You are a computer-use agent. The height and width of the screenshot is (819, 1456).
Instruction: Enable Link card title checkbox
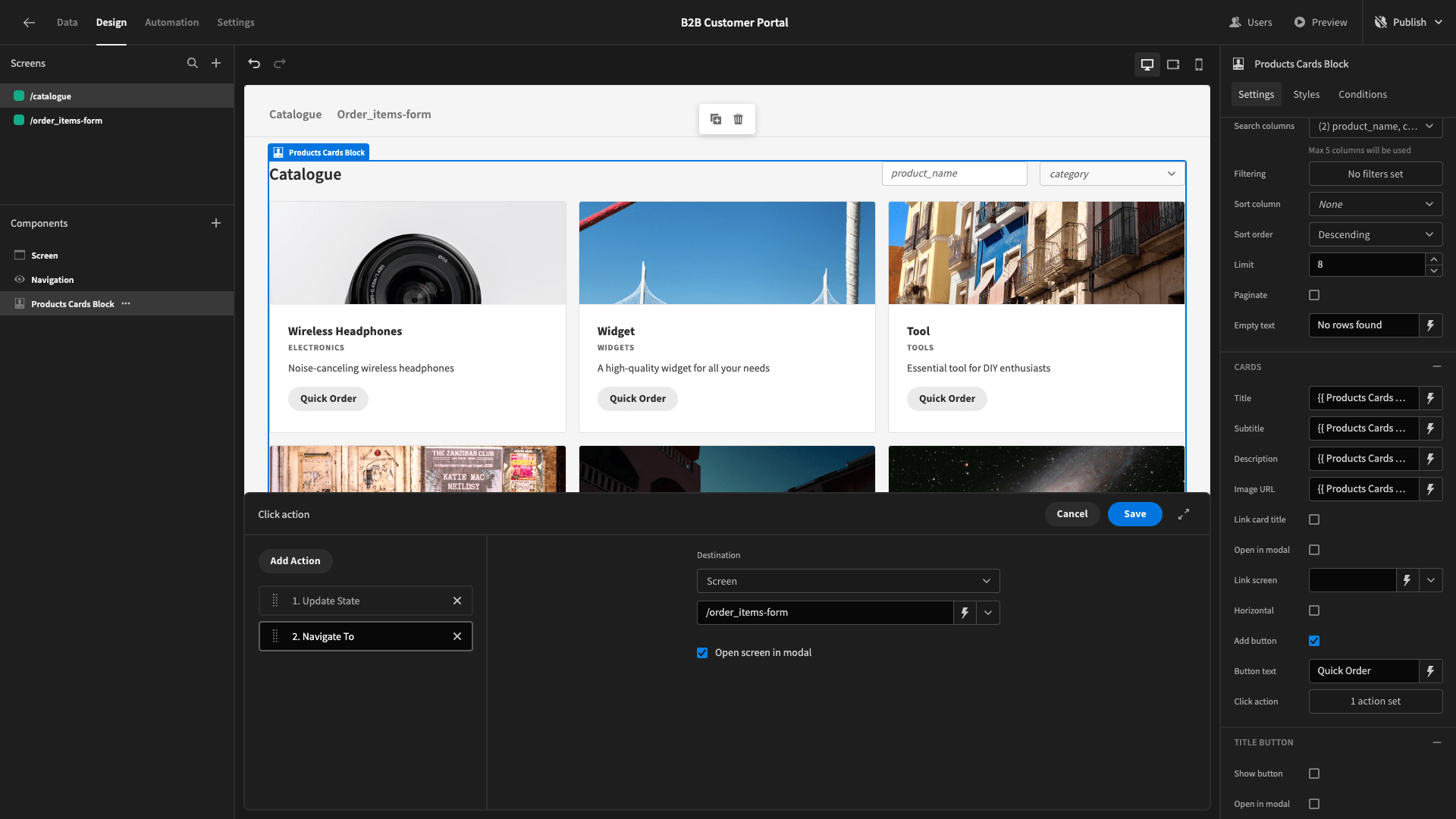click(1314, 519)
